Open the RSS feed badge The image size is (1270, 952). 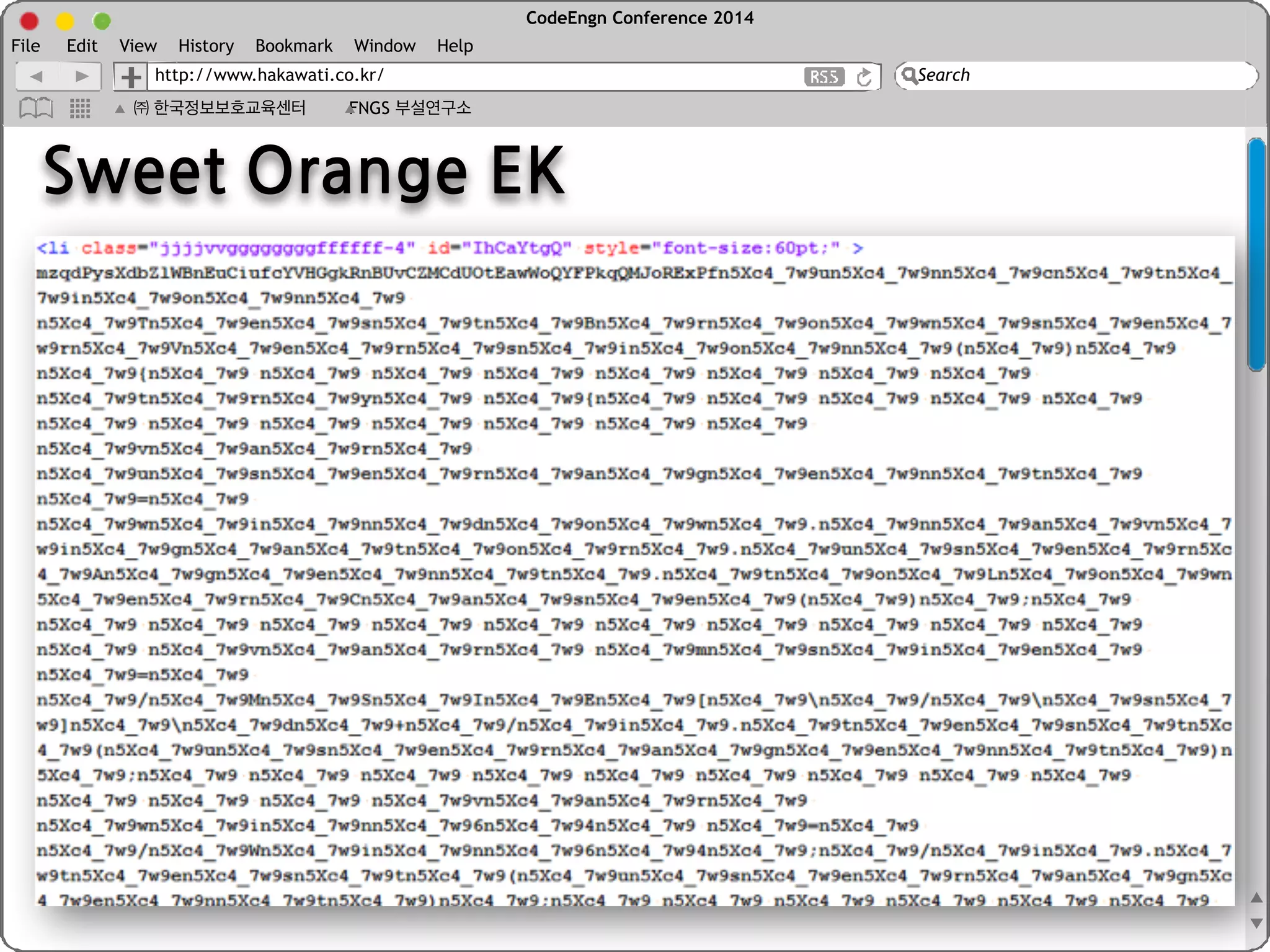point(824,77)
